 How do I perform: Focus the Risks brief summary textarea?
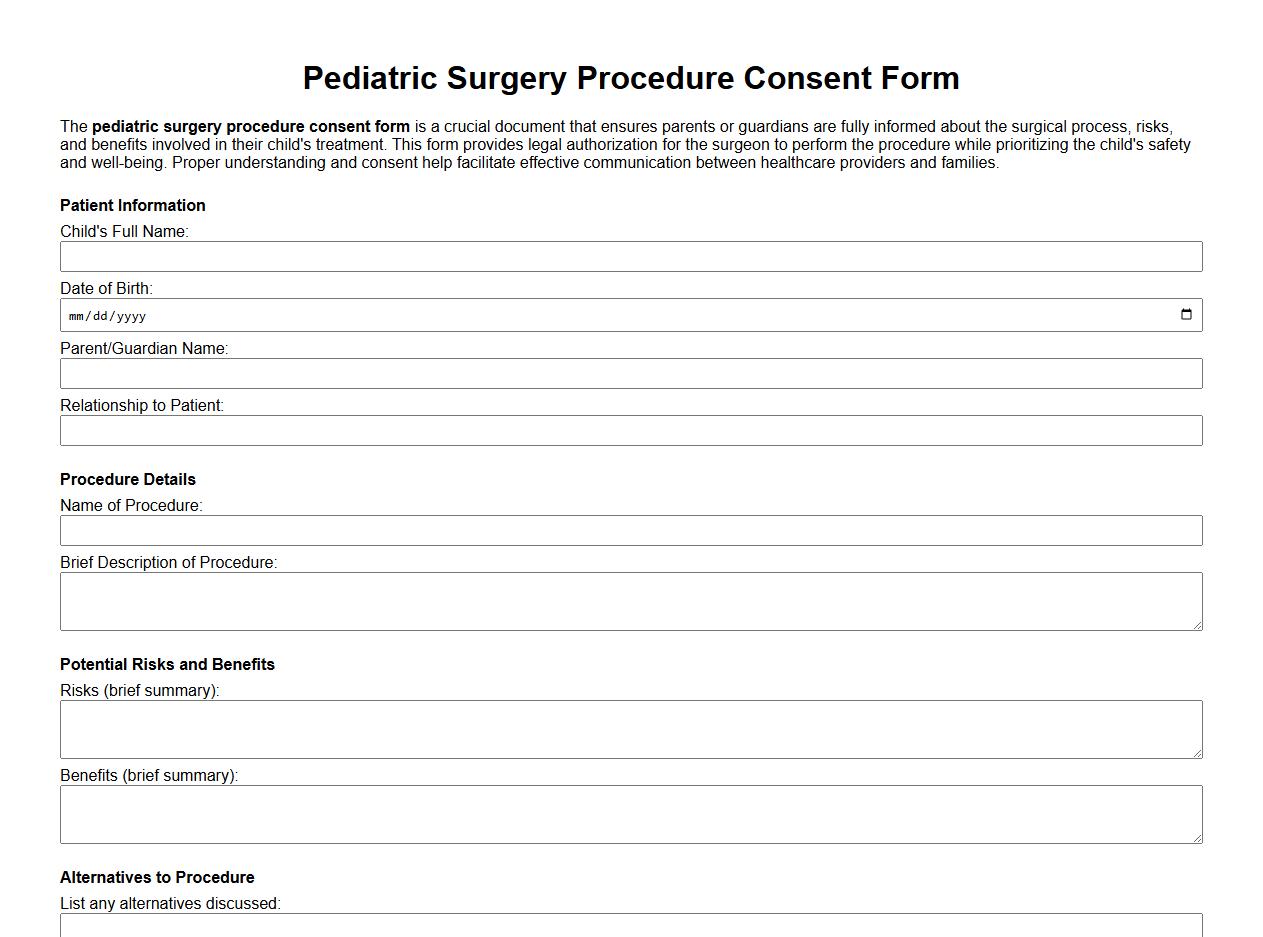tap(631, 727)
